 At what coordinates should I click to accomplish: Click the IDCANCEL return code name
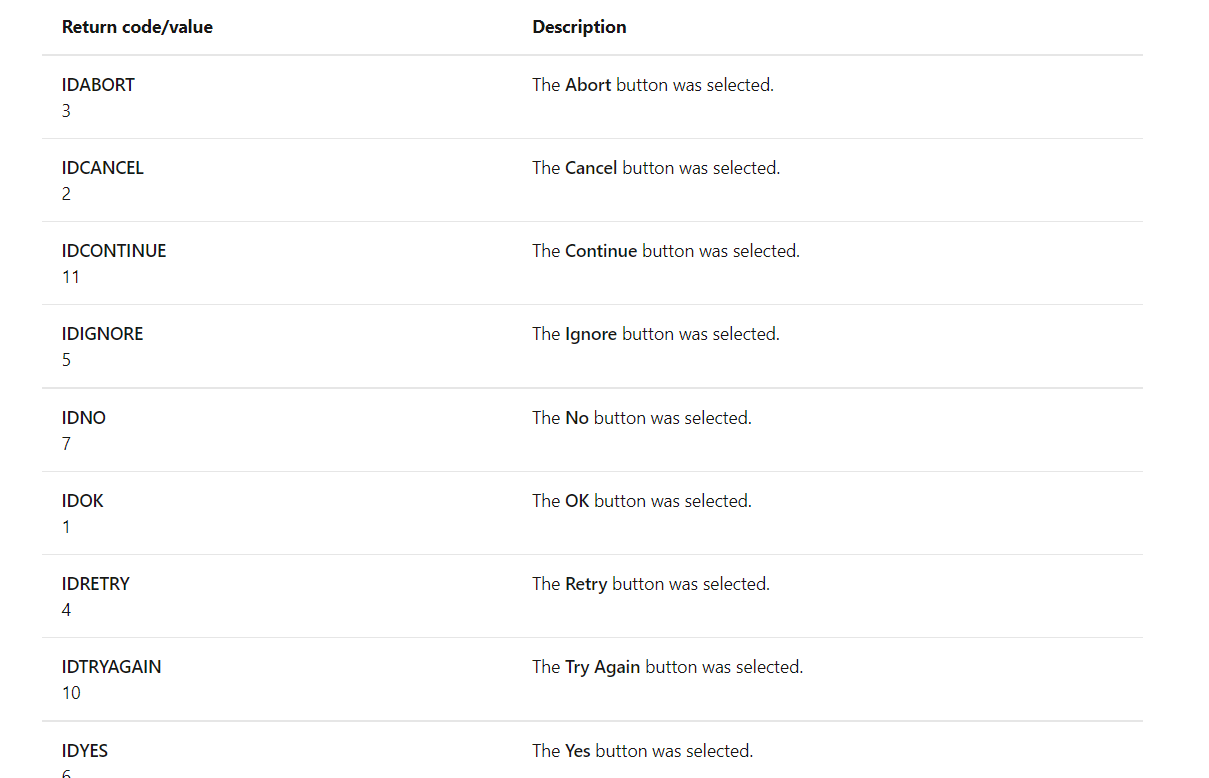pyautogui.click(x=103, y=168)
